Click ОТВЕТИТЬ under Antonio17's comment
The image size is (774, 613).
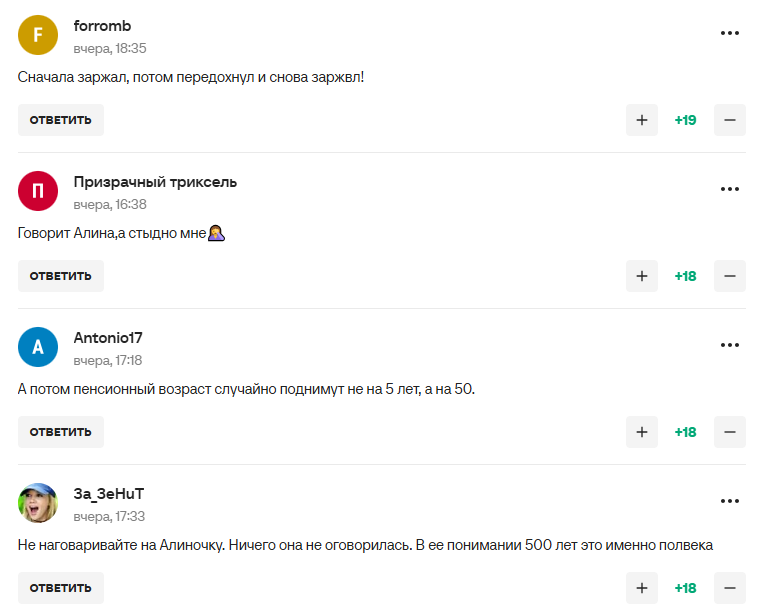[x=61, y=432]
